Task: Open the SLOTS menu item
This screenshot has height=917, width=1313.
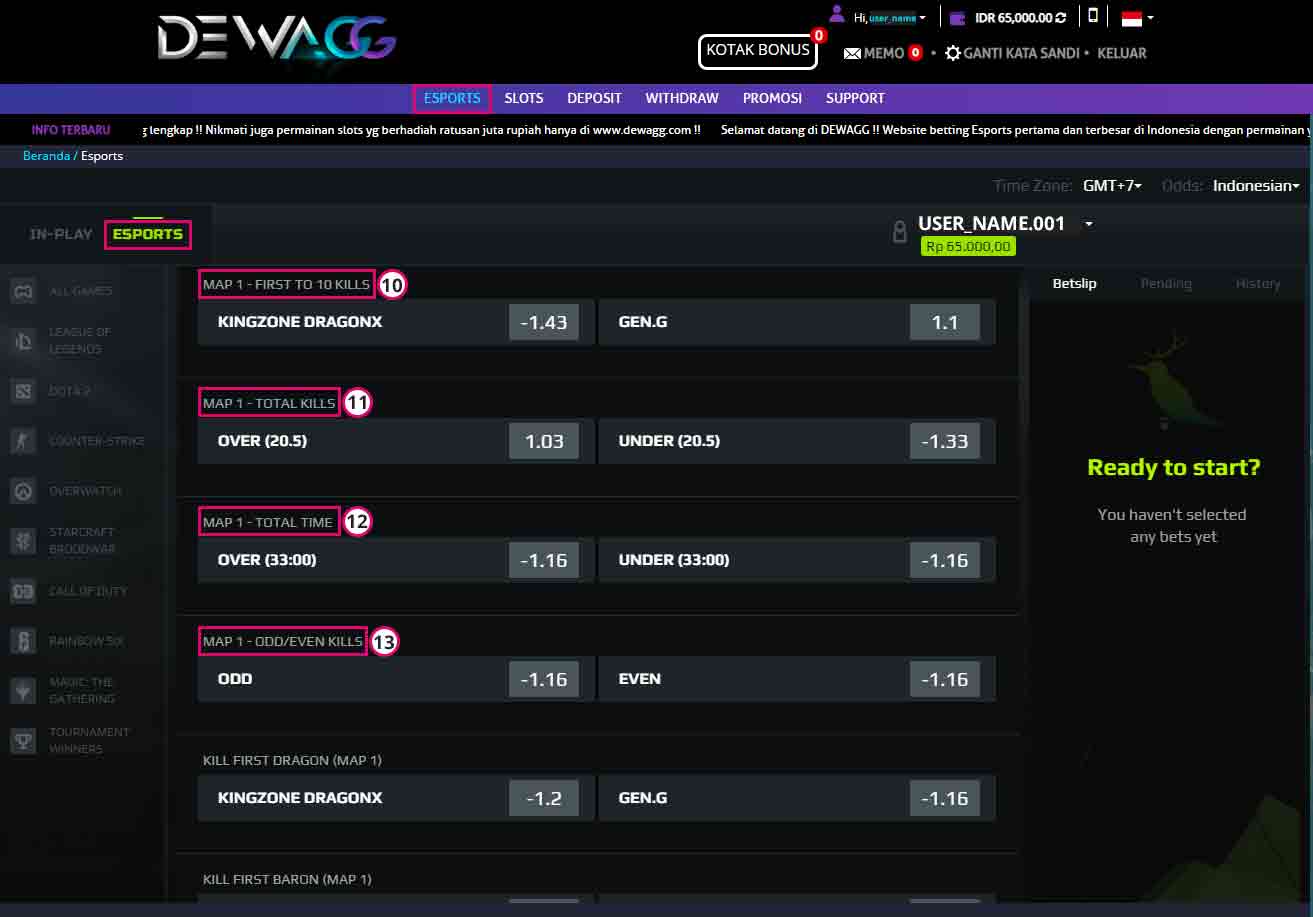Action: [x=524, y=98]
